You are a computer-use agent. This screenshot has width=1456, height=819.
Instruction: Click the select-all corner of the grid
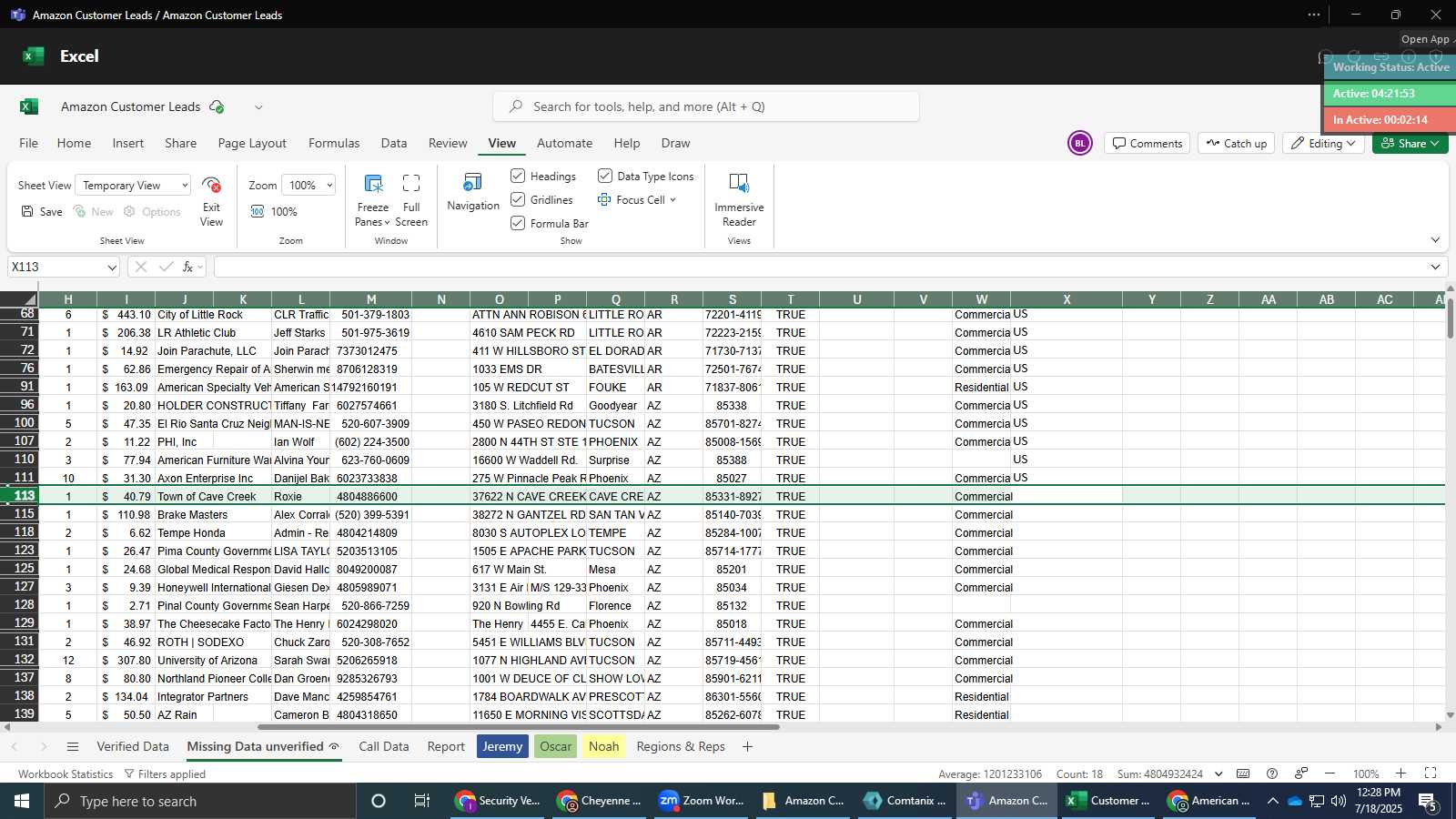19,298
